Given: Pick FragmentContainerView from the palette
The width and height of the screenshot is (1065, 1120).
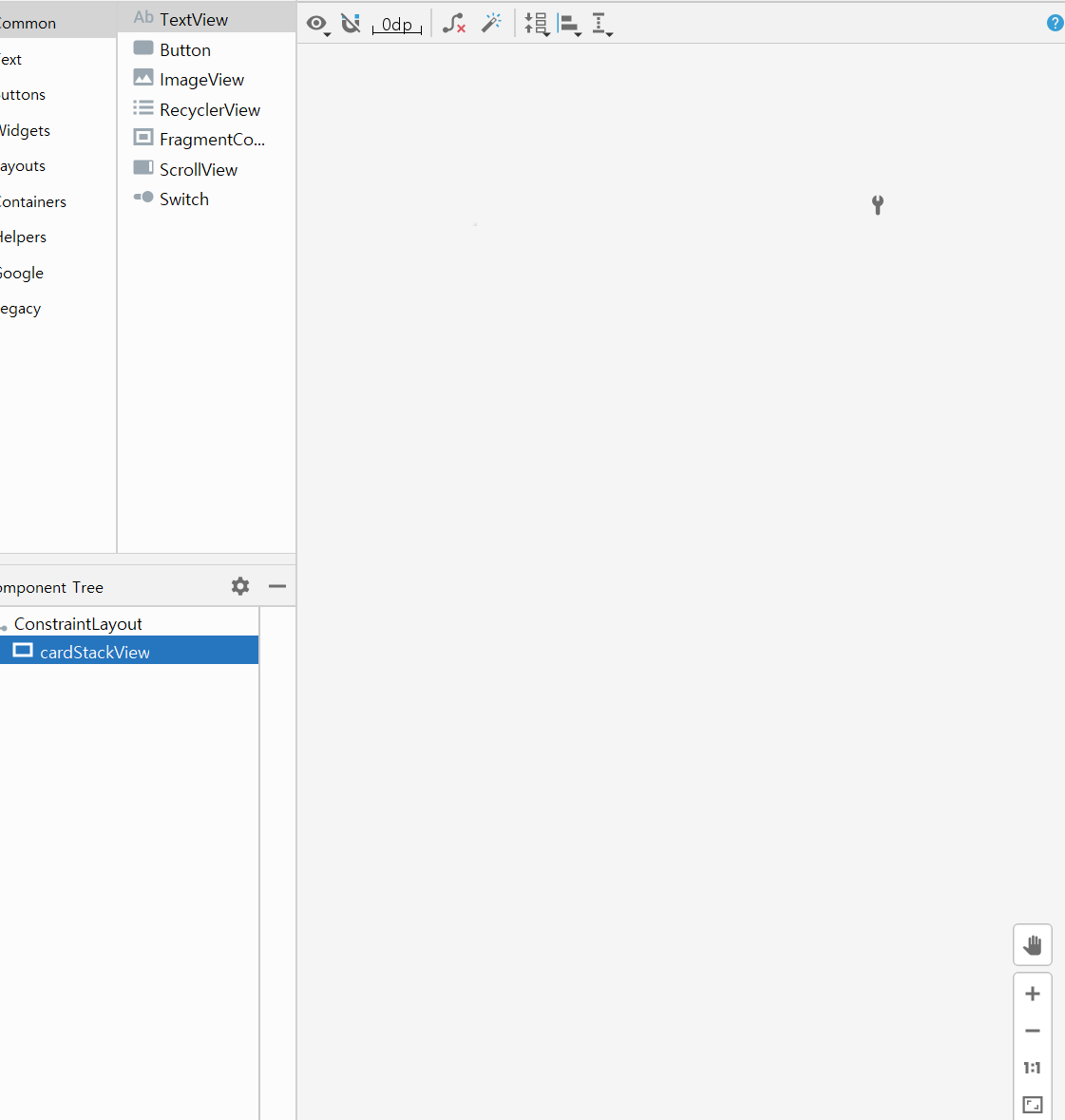Looking at the screenshot, I should tap(207, 140).
